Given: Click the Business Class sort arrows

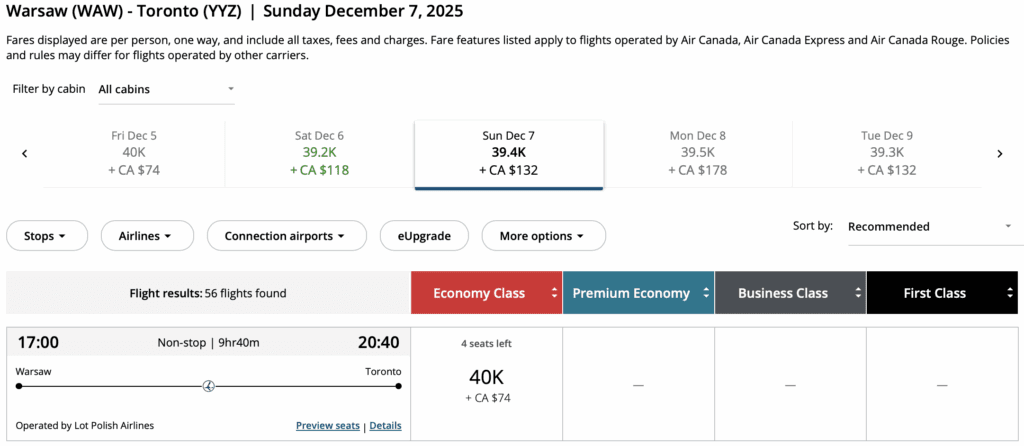Looking at the screenshot, I should (x=857, y=293).
